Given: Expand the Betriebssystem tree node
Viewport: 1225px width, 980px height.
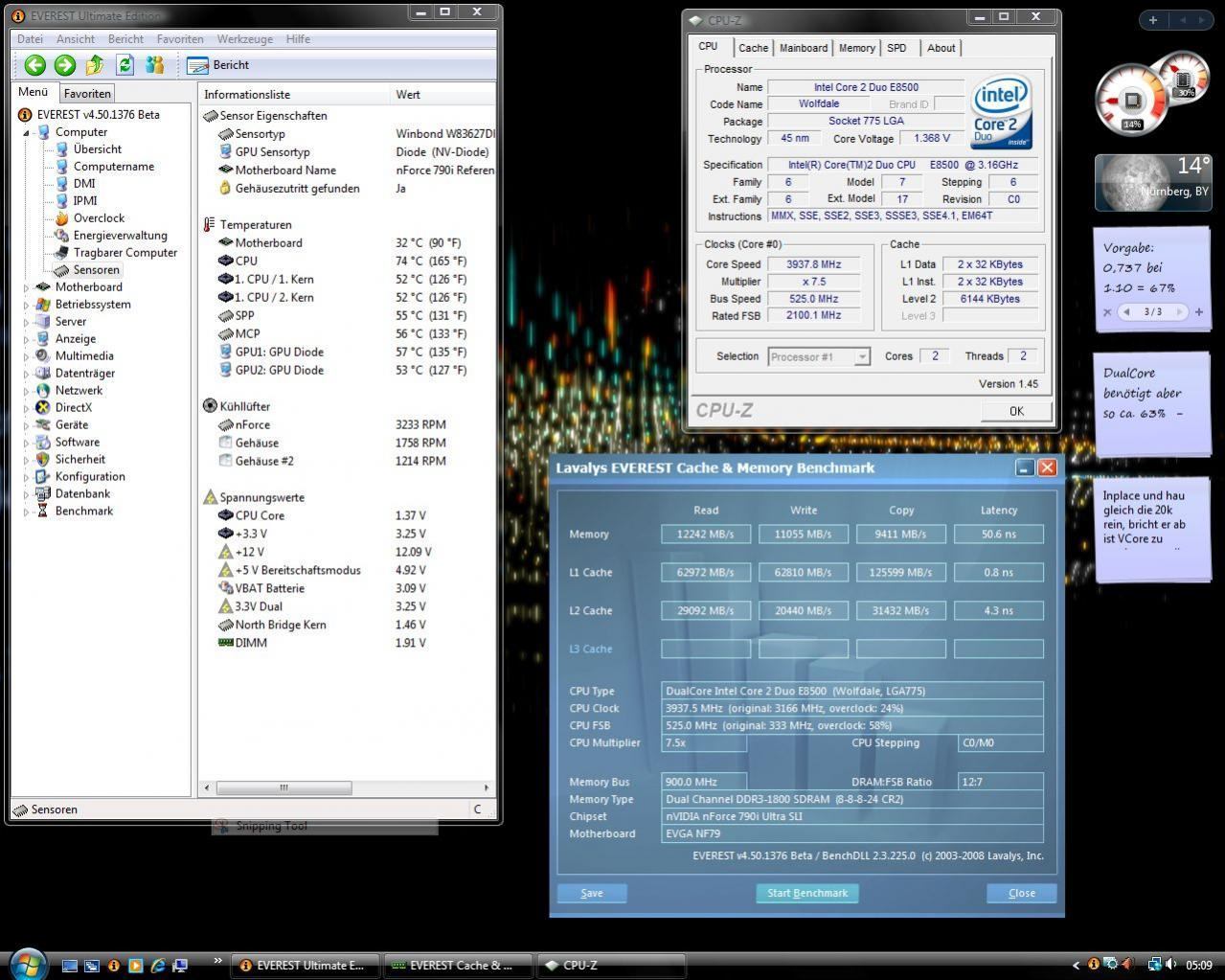Looking at the screenshot, I should (x=27, y=305).
